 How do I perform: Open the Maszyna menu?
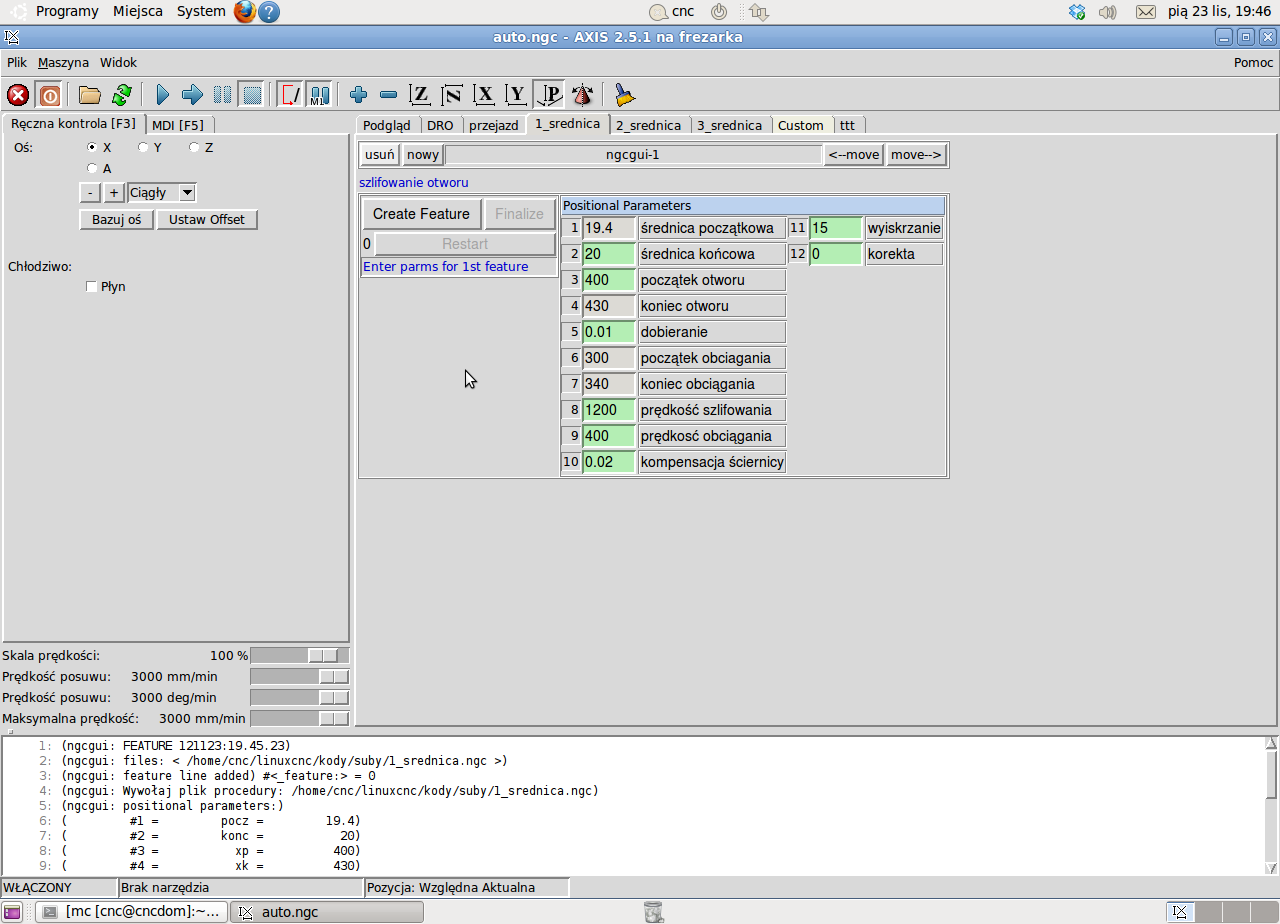coord(63,62)
